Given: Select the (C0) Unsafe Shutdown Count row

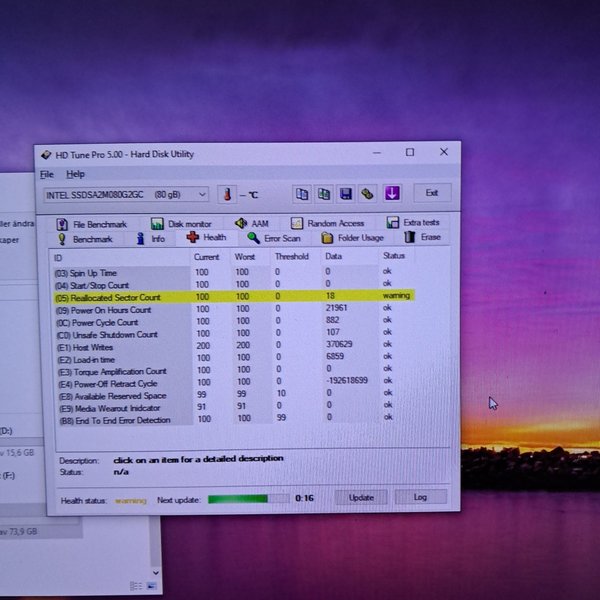Looking at the screenshot, I should [x=234, y=333].
